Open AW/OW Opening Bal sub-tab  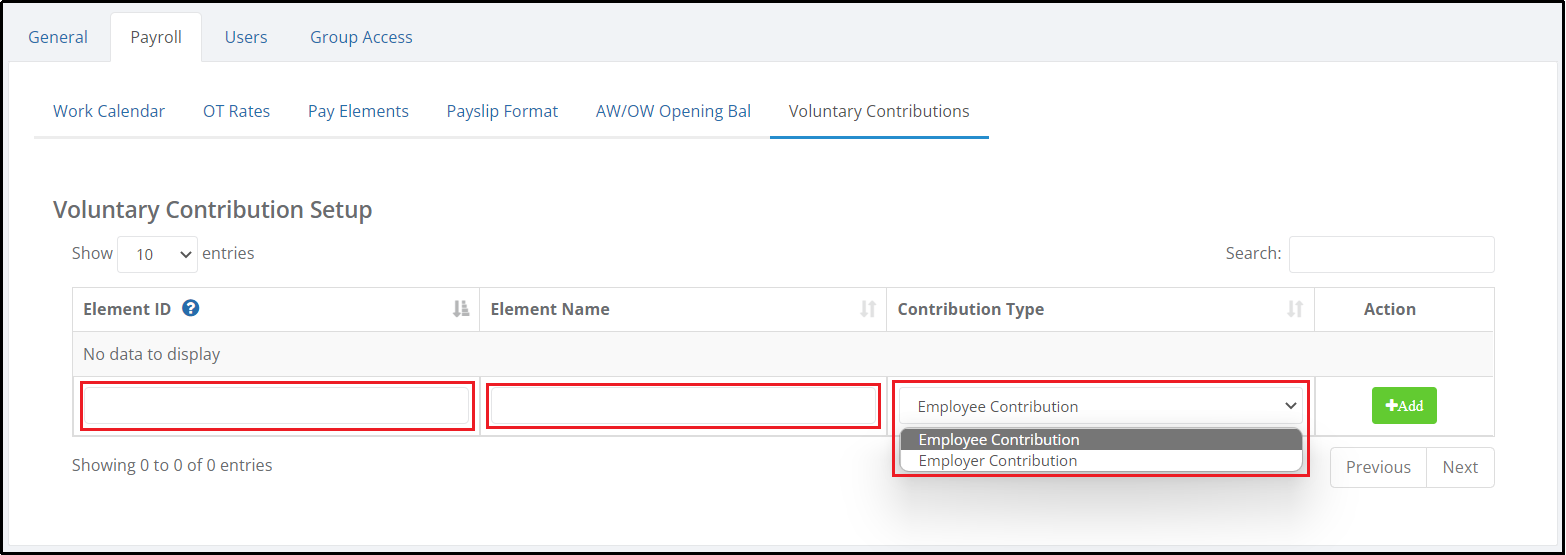pos(673,111)
